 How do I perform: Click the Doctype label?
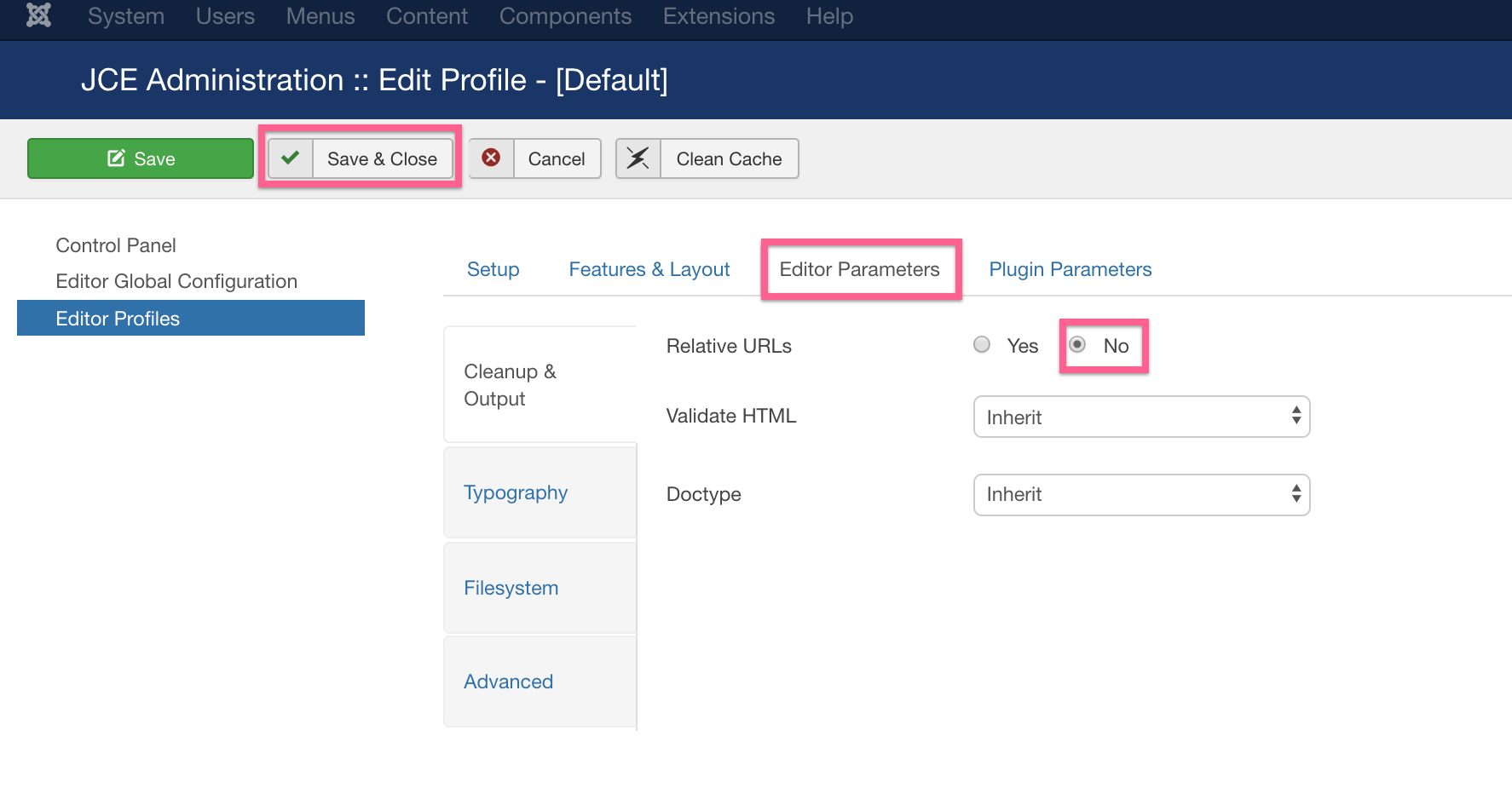coord(704,494)
